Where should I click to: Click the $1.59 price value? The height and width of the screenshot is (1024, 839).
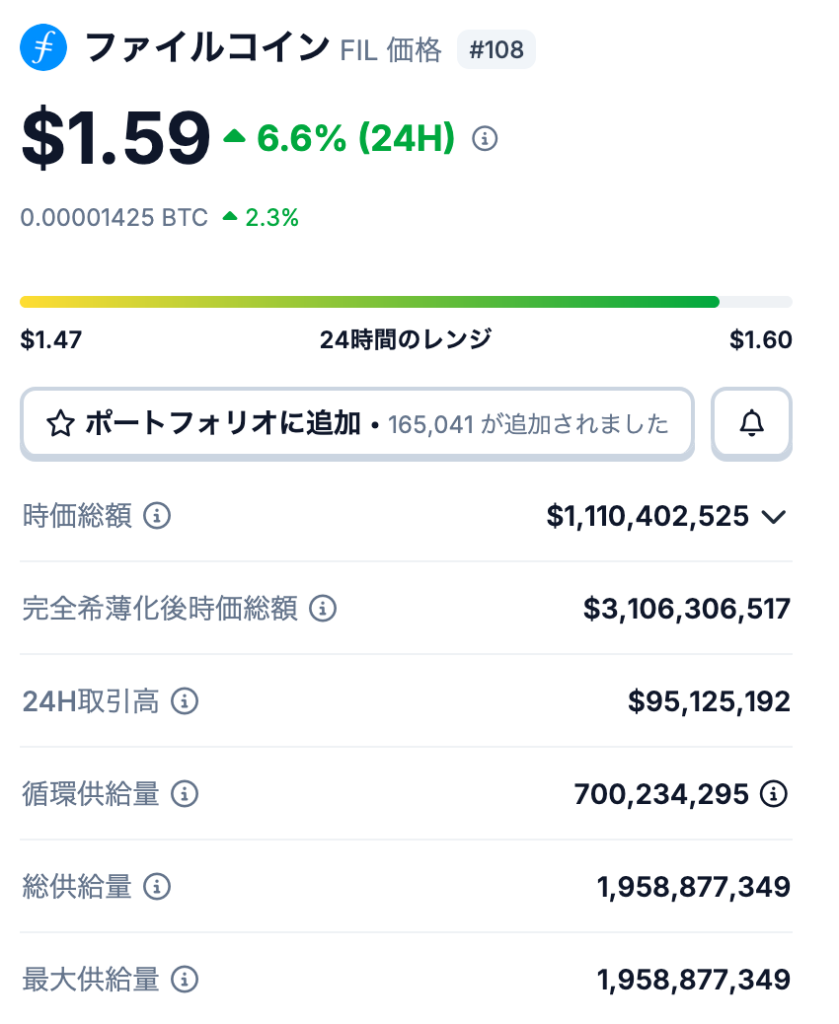coord(116,138)
